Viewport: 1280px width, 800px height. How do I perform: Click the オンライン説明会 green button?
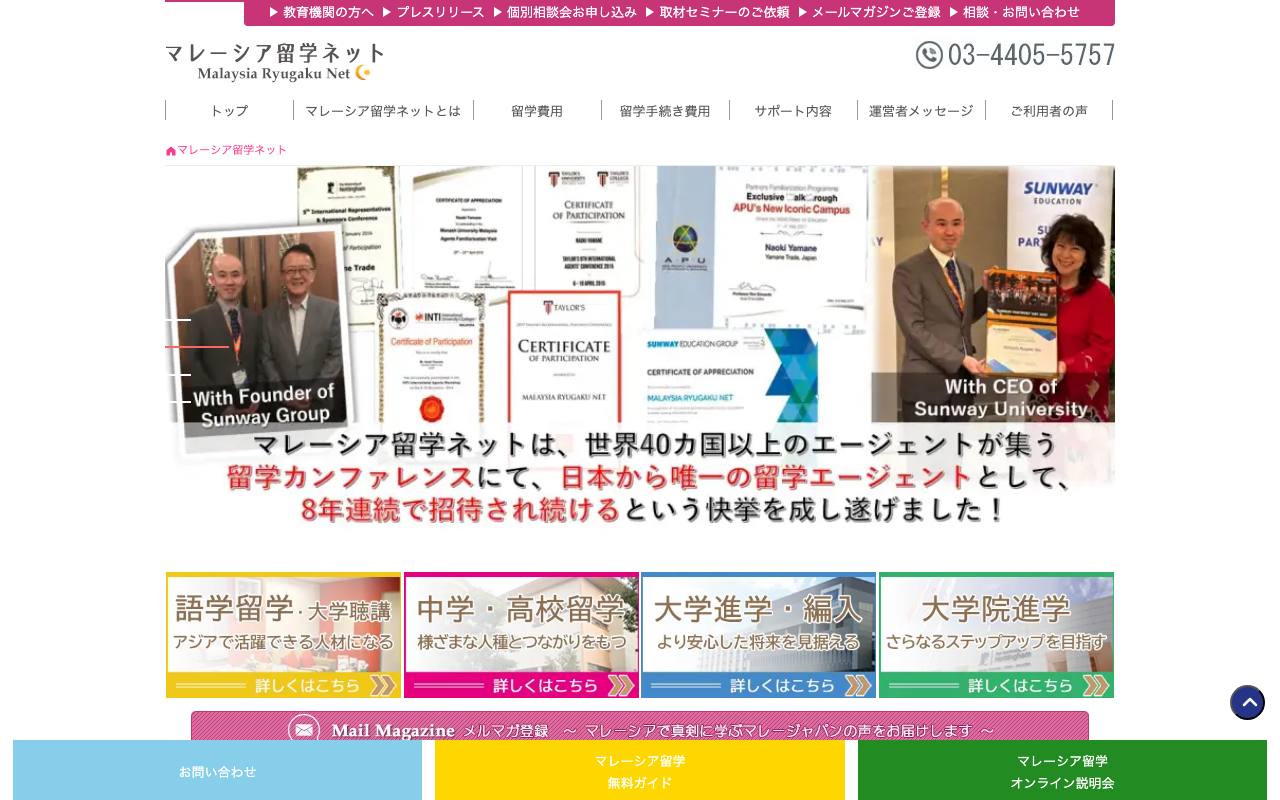[1062, 771]
